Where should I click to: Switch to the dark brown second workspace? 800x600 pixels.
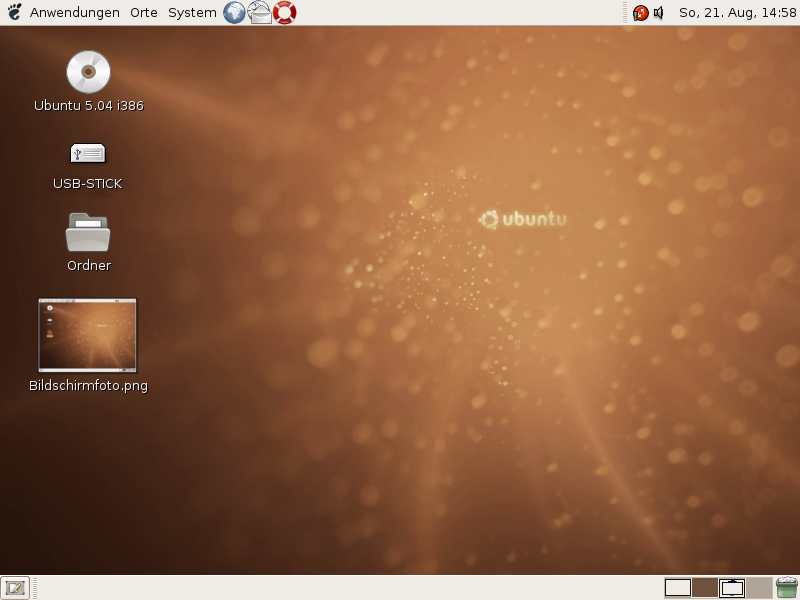(705, 588)
